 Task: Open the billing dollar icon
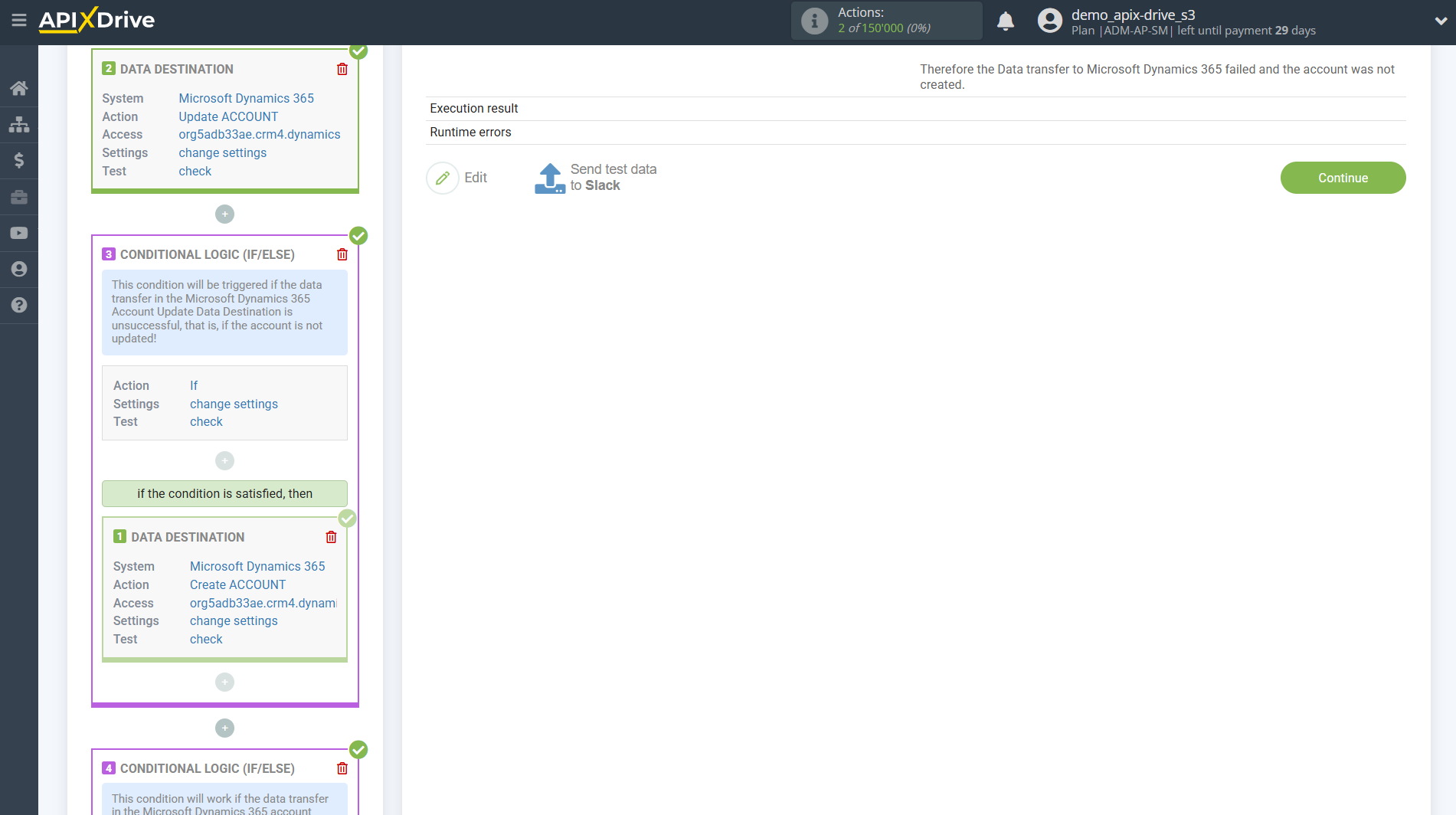(x=19, y=160)
